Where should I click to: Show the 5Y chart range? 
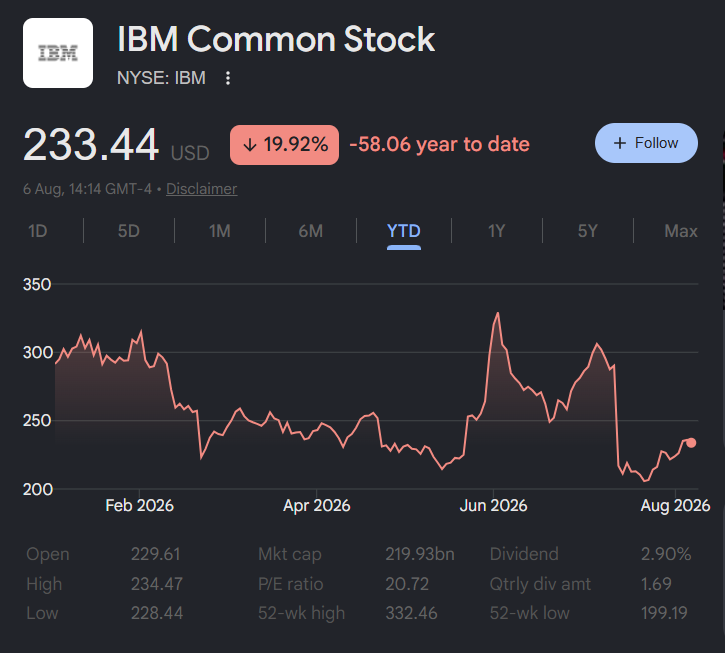point(588,231)
